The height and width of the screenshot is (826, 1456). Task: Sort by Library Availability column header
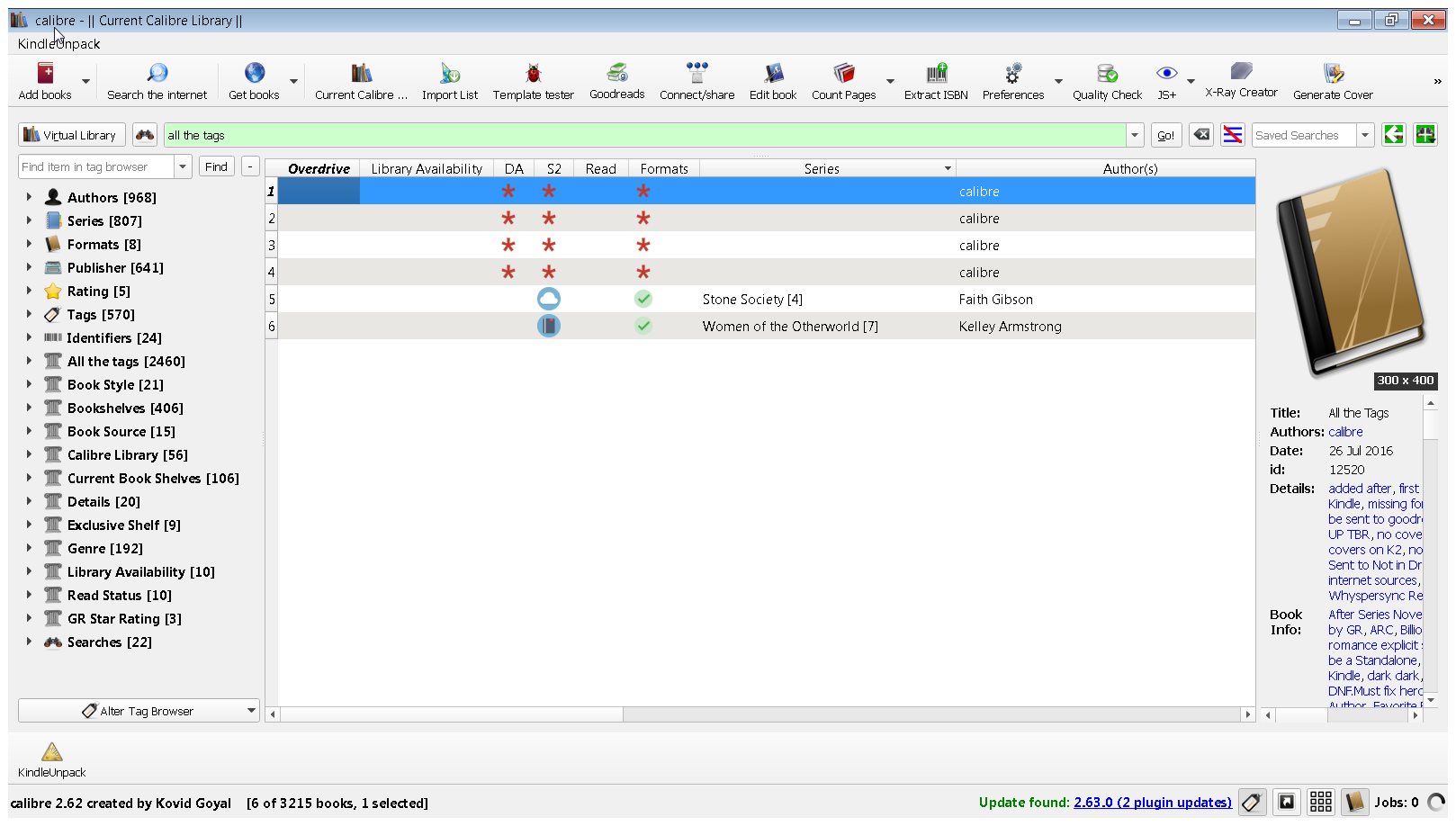[427, 168]
